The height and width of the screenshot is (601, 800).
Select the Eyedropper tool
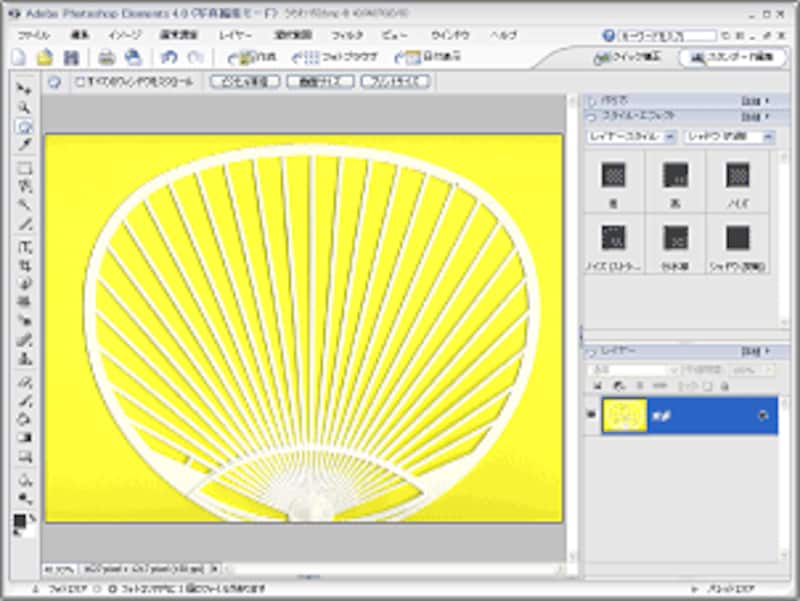pos(25,145)
